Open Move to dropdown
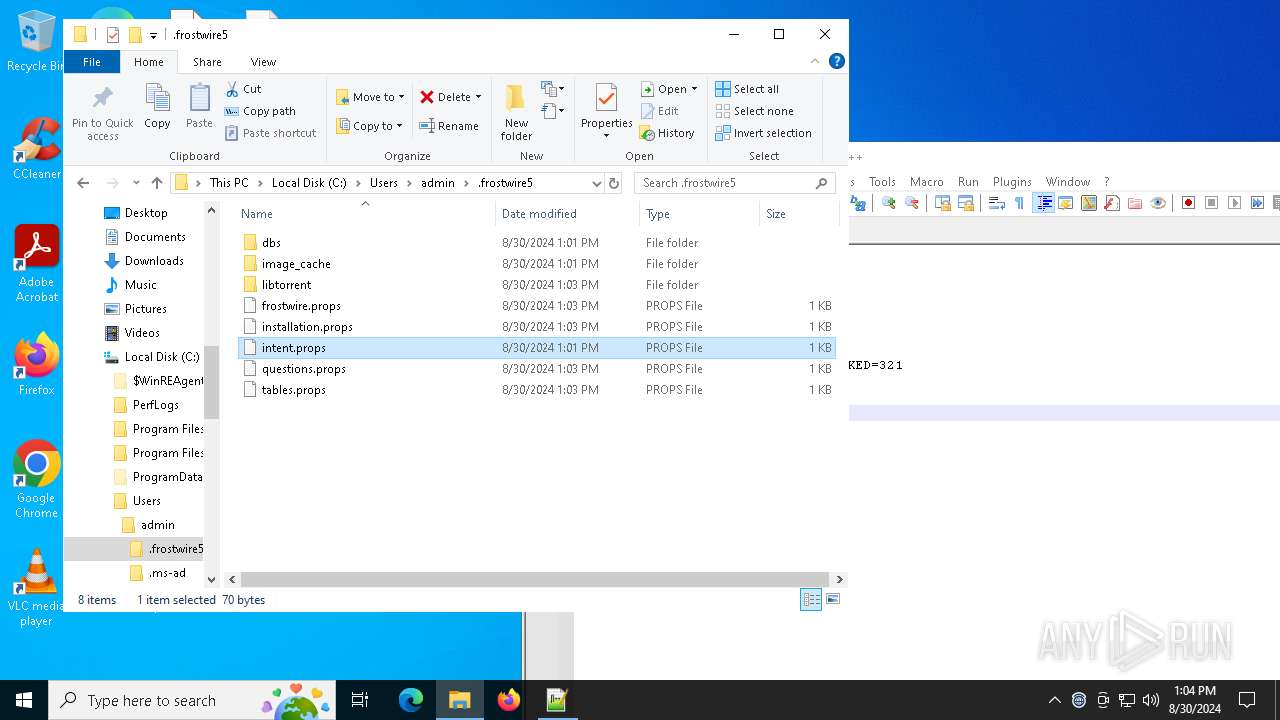Image resolution: width=1280 pixels, height=720 pixels. (370, 97)
